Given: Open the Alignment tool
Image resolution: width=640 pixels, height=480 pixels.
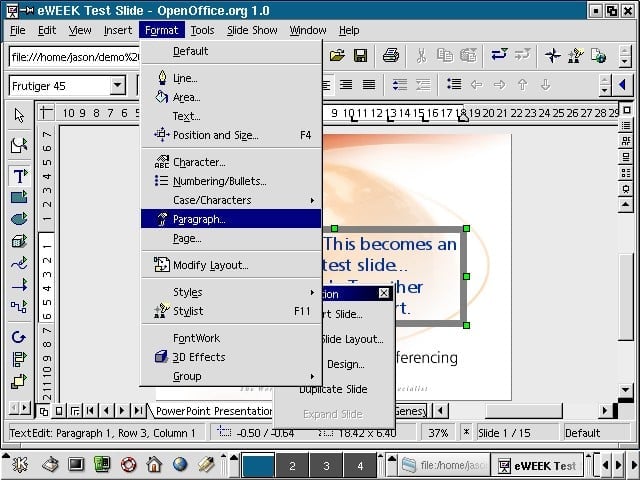Looking at the screenshot, I should point(19,359).
